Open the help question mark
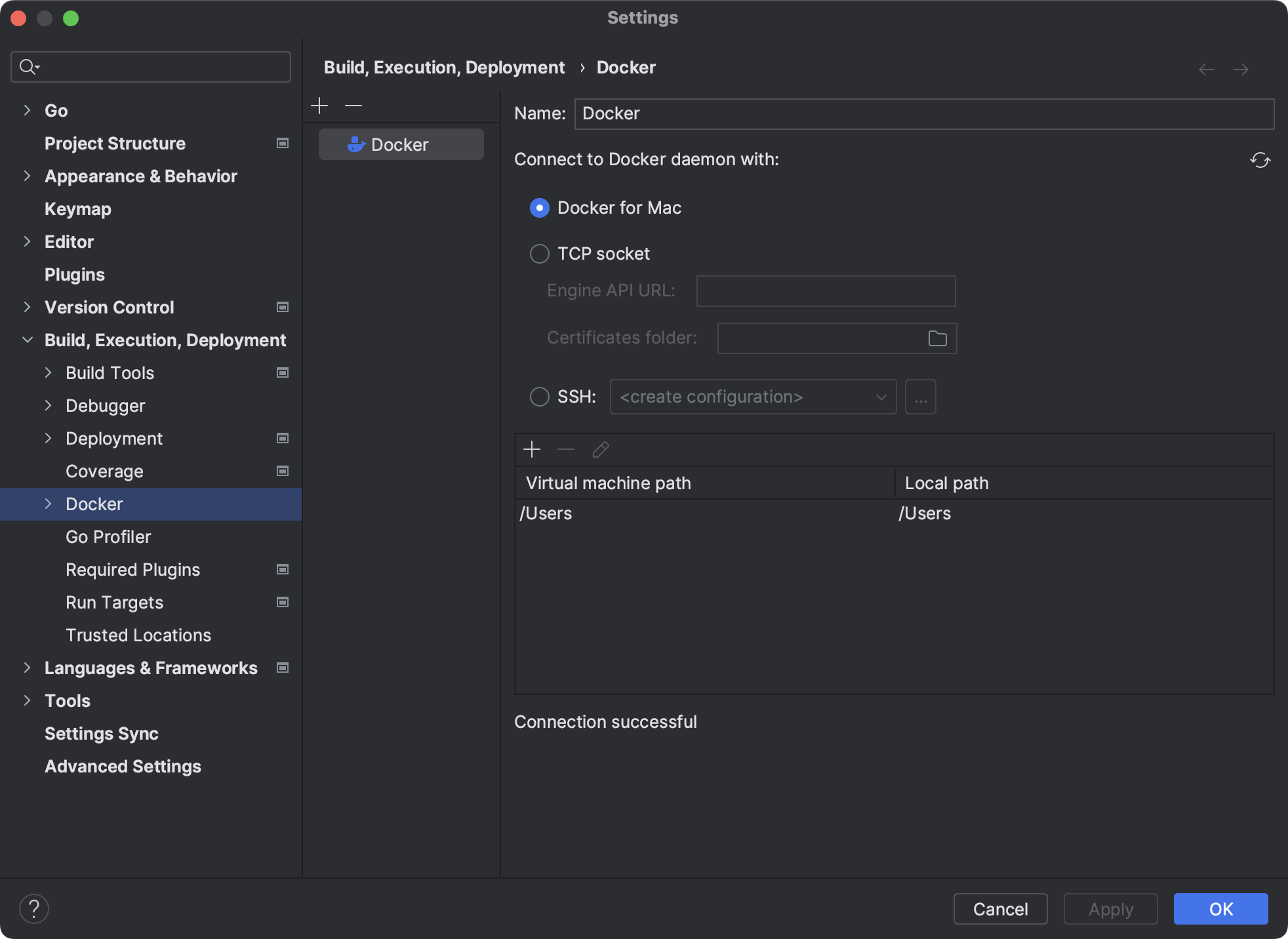 point(34,908)
